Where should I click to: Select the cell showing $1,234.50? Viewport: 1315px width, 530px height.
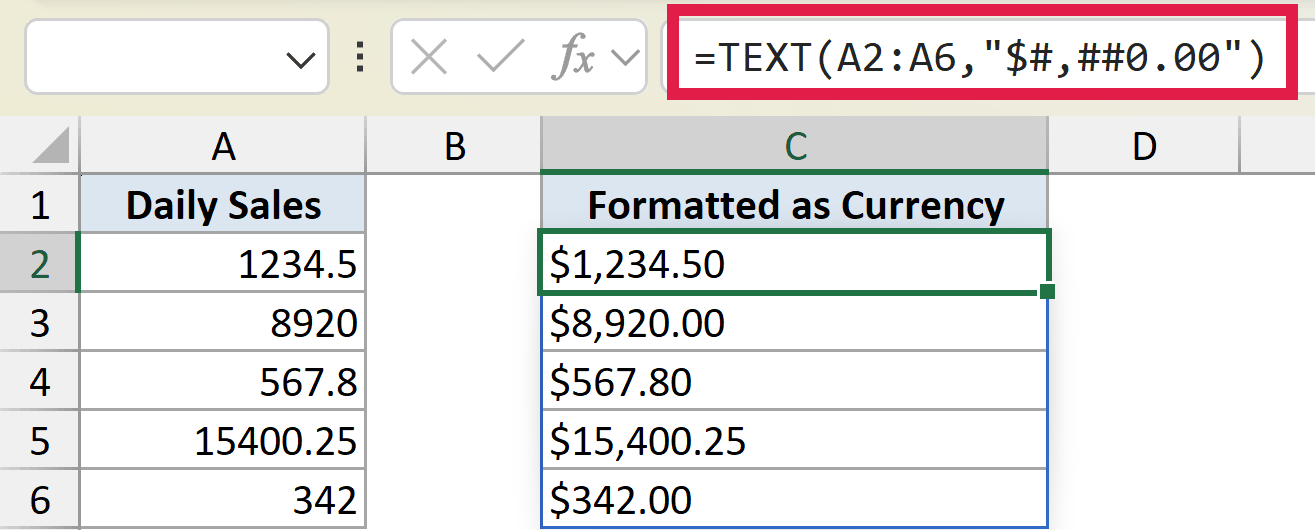tap(795, 263)
